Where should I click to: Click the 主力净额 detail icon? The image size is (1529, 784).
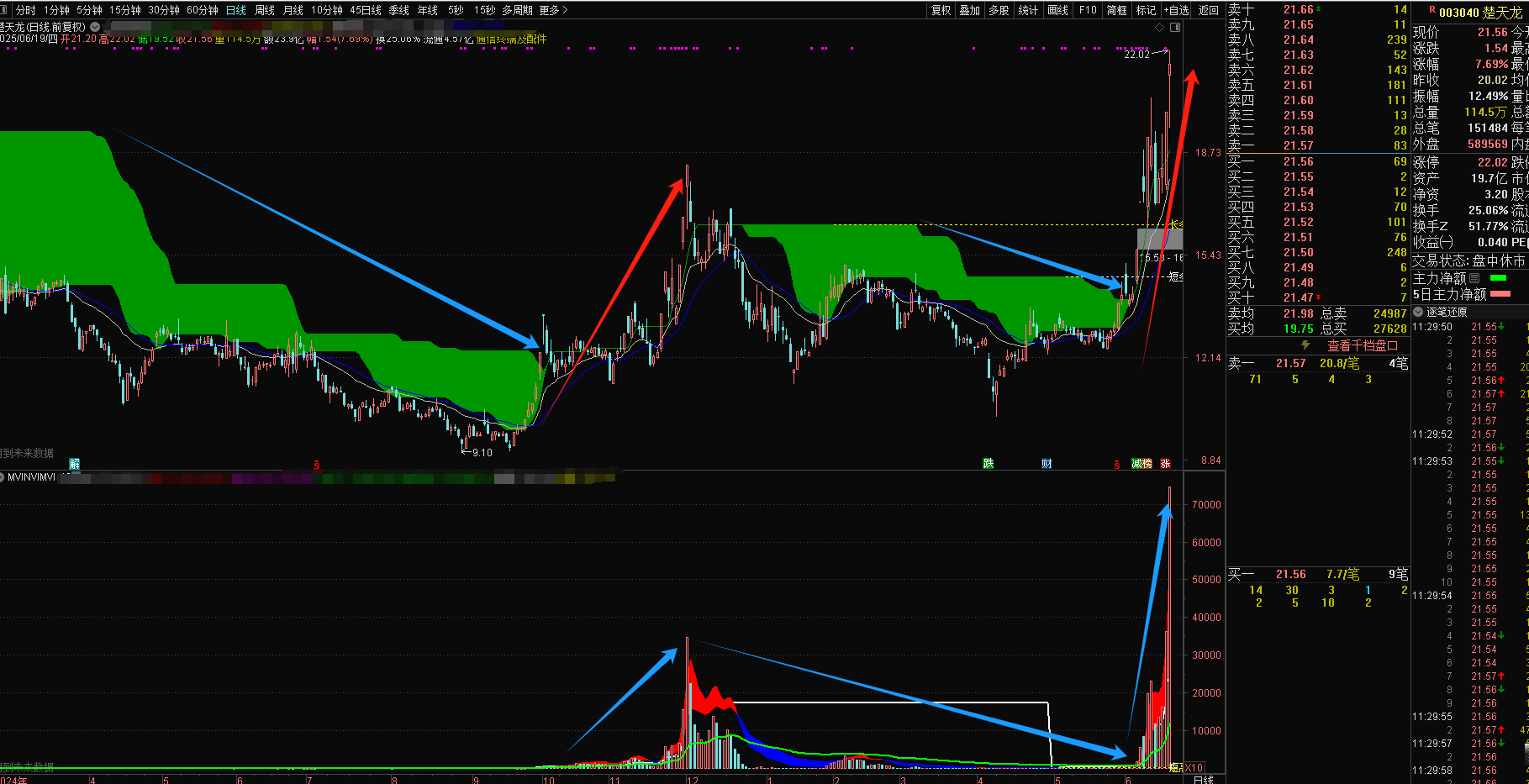[1474, 278]
